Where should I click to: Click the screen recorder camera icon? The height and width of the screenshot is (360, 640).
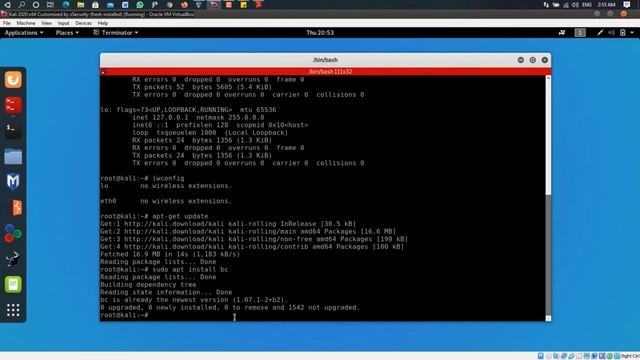click(562, 33)
